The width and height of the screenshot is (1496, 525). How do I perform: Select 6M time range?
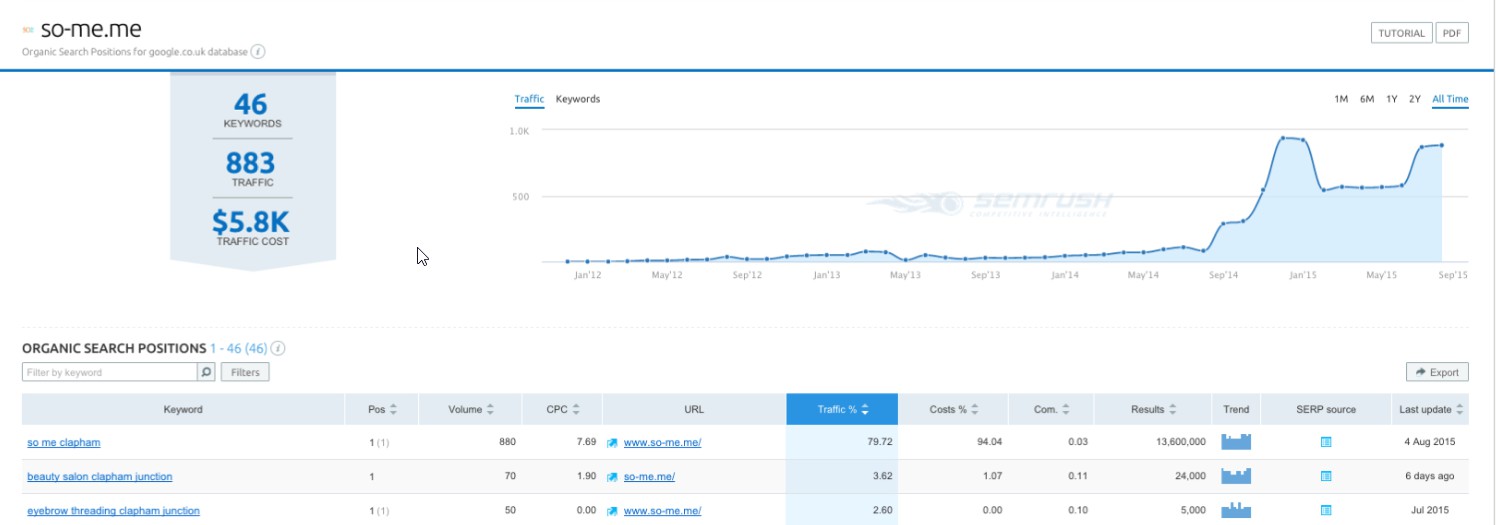[1367, 99]
